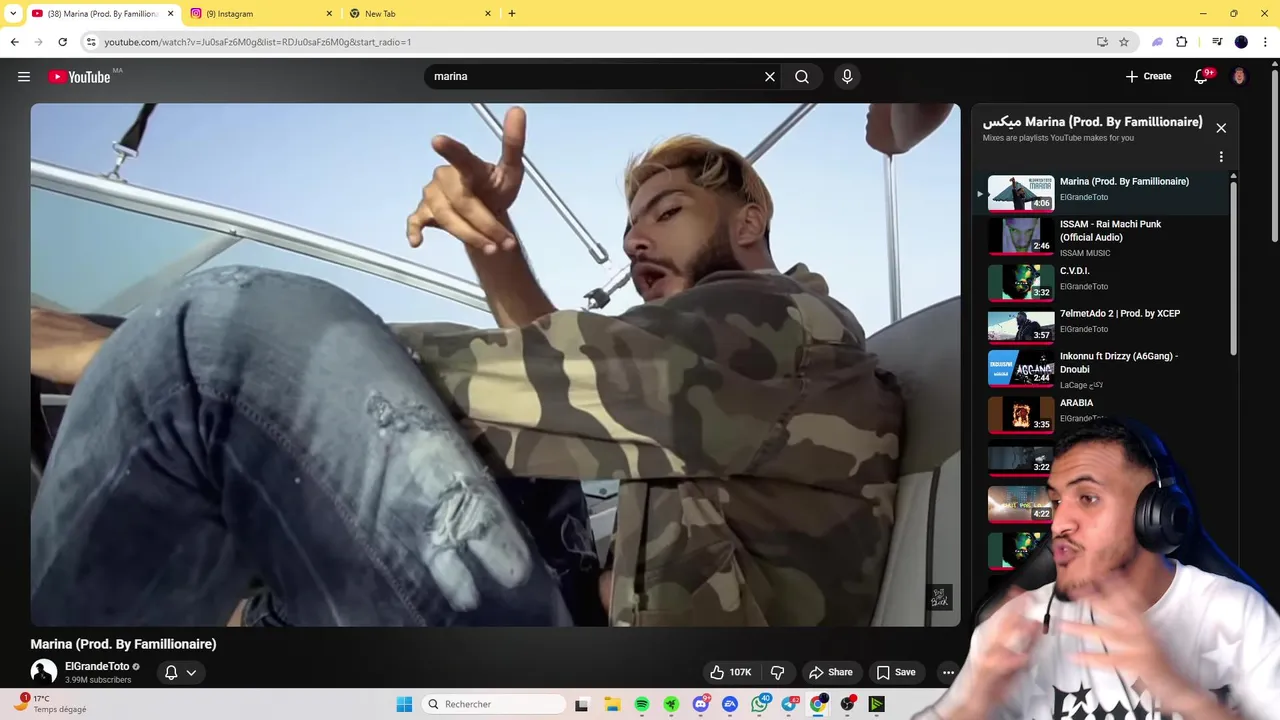Open media controls in Chrome toolbar
Screen dimensions: 1280x720
[x=1217, y=42]
